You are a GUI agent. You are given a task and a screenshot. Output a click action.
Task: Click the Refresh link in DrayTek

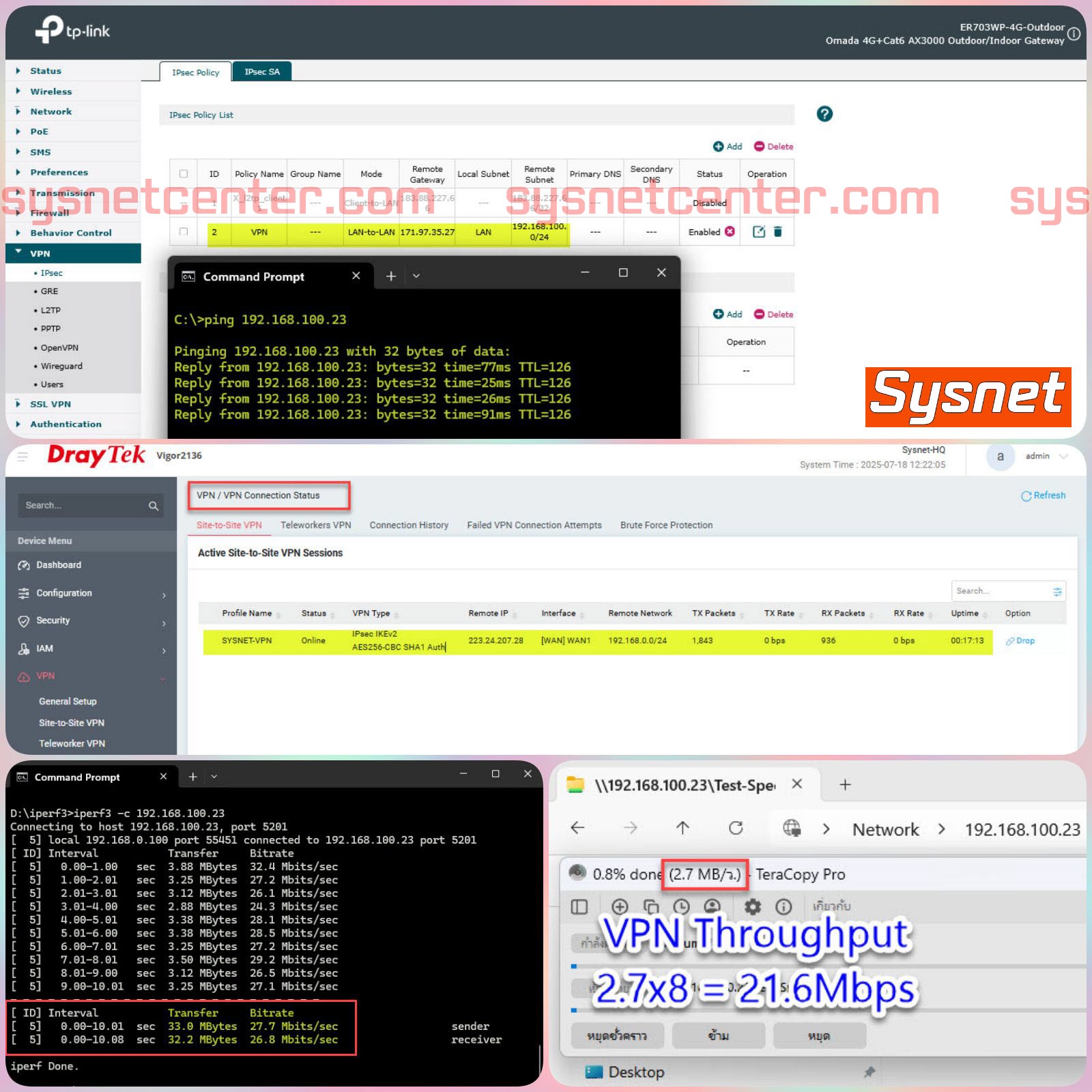click(x=1043, y=495)
